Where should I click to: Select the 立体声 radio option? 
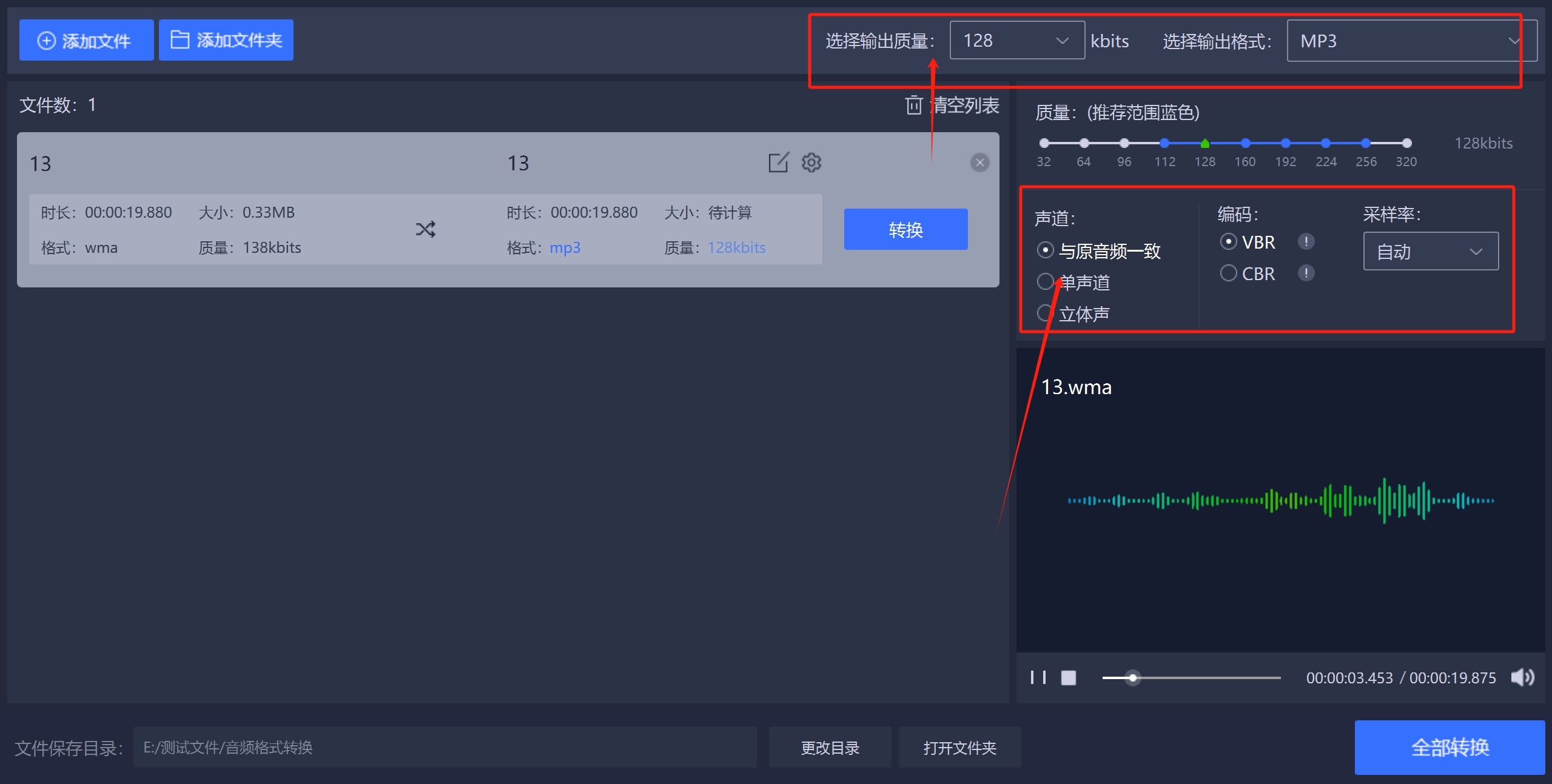1045,313
